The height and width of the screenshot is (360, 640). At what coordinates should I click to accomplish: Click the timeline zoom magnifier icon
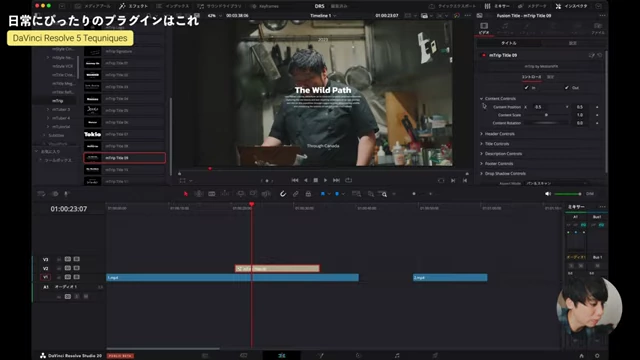click(x=384, y=194)
